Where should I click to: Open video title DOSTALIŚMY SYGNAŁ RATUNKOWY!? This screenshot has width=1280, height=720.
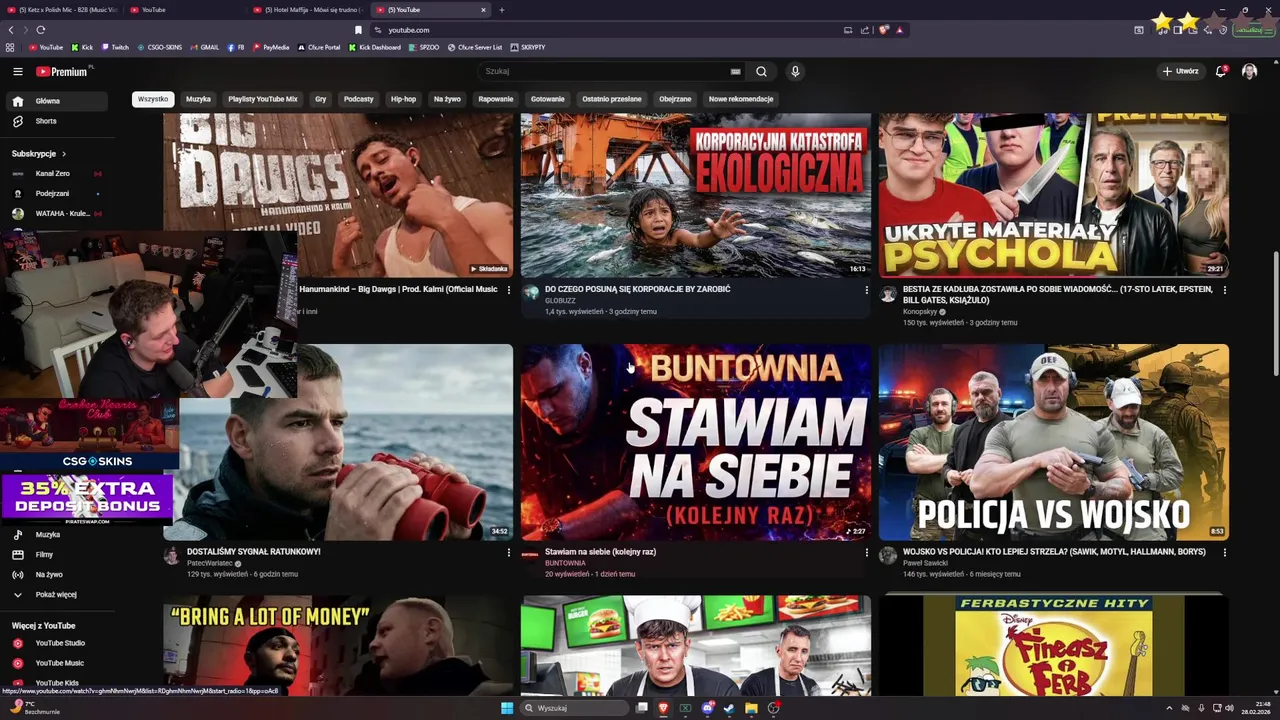254,552
